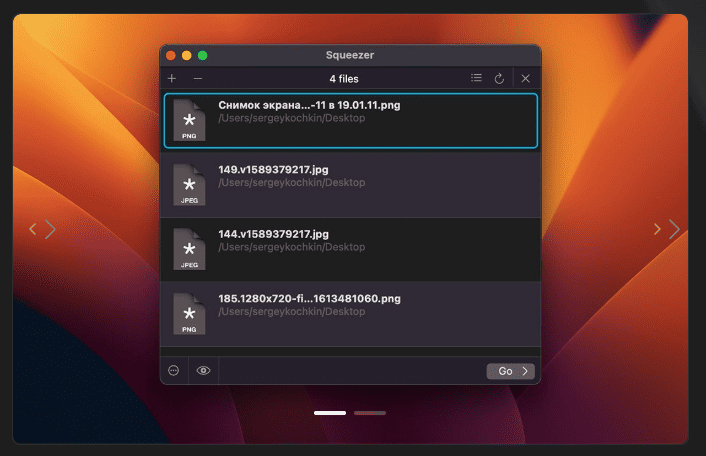
Task: Click path under 144.v1589379217.jpg
Action: [292, 247]
